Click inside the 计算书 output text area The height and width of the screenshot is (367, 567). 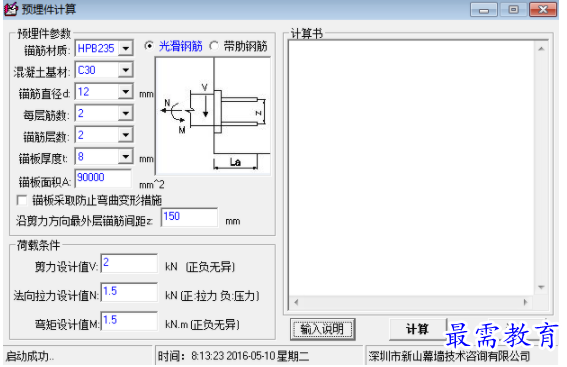412,168
